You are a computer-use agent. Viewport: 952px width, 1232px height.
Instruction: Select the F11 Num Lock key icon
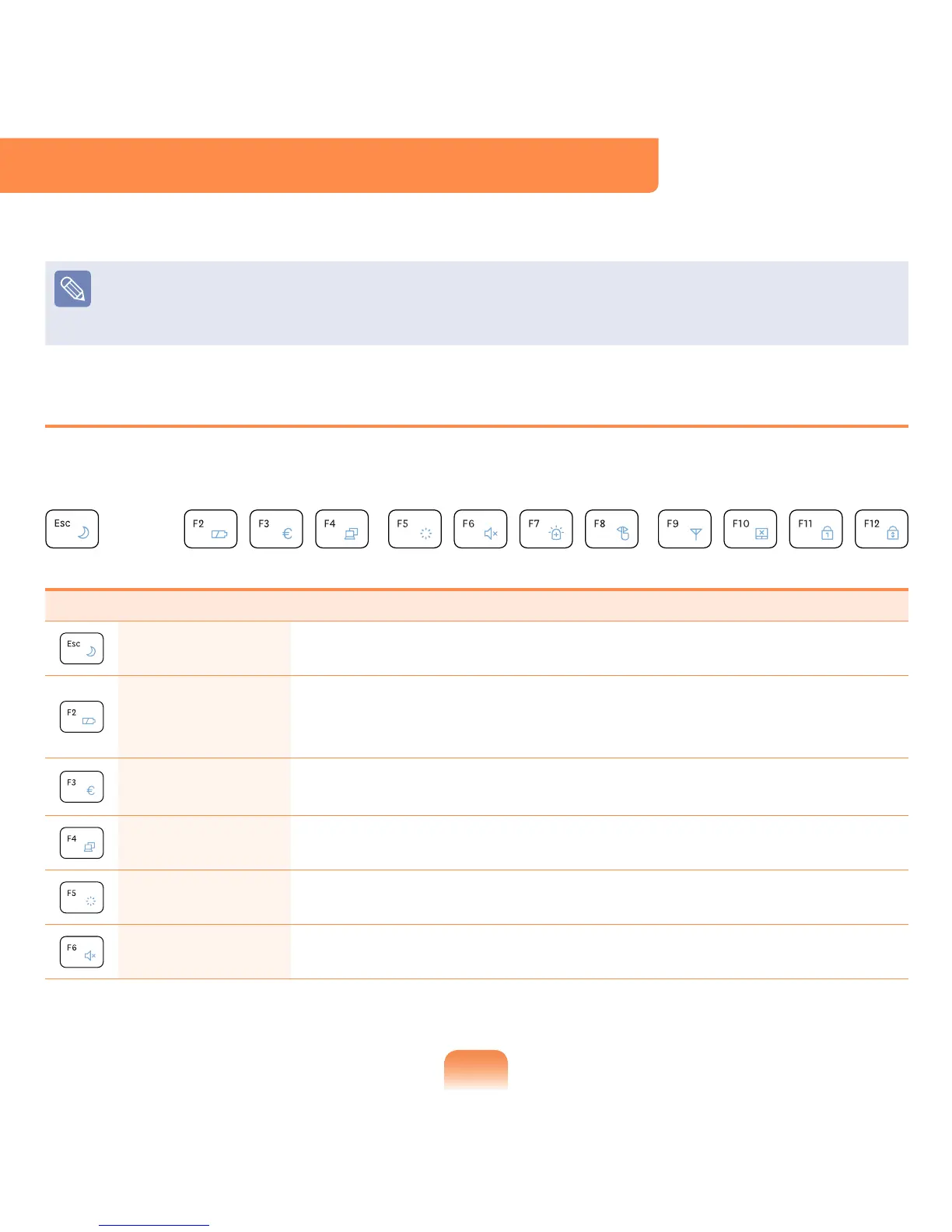[816, 529]
